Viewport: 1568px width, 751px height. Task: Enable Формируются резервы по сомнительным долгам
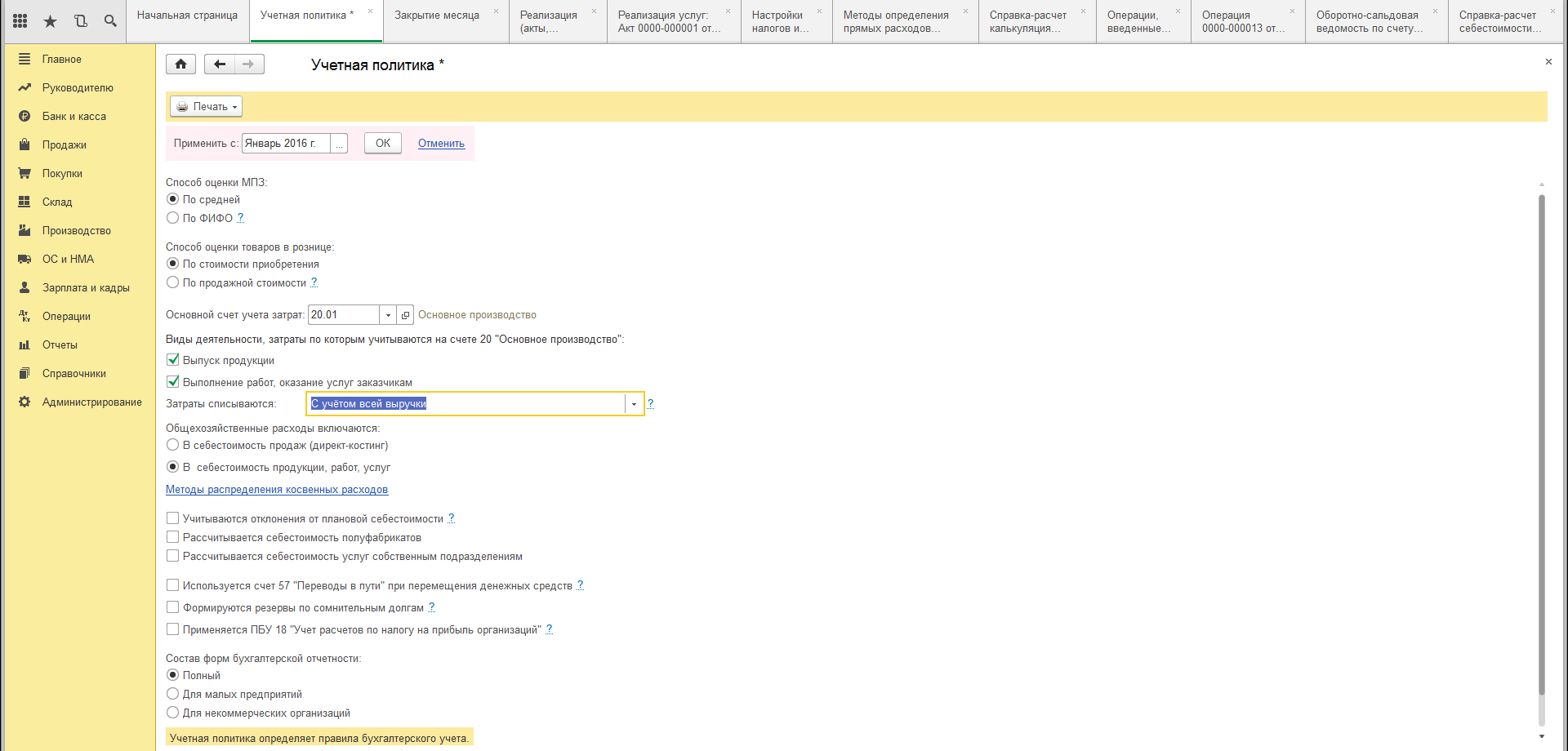pos(172,607)
